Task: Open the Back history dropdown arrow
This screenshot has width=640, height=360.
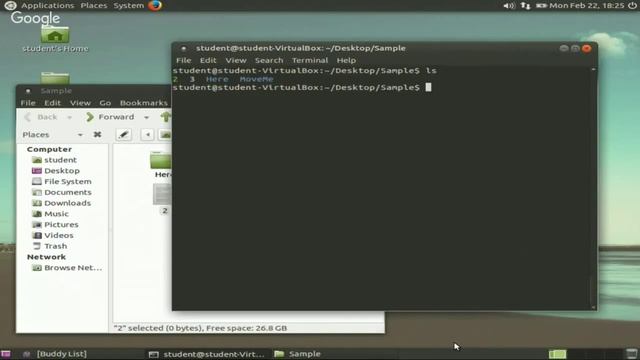Action: click(69, 118)
